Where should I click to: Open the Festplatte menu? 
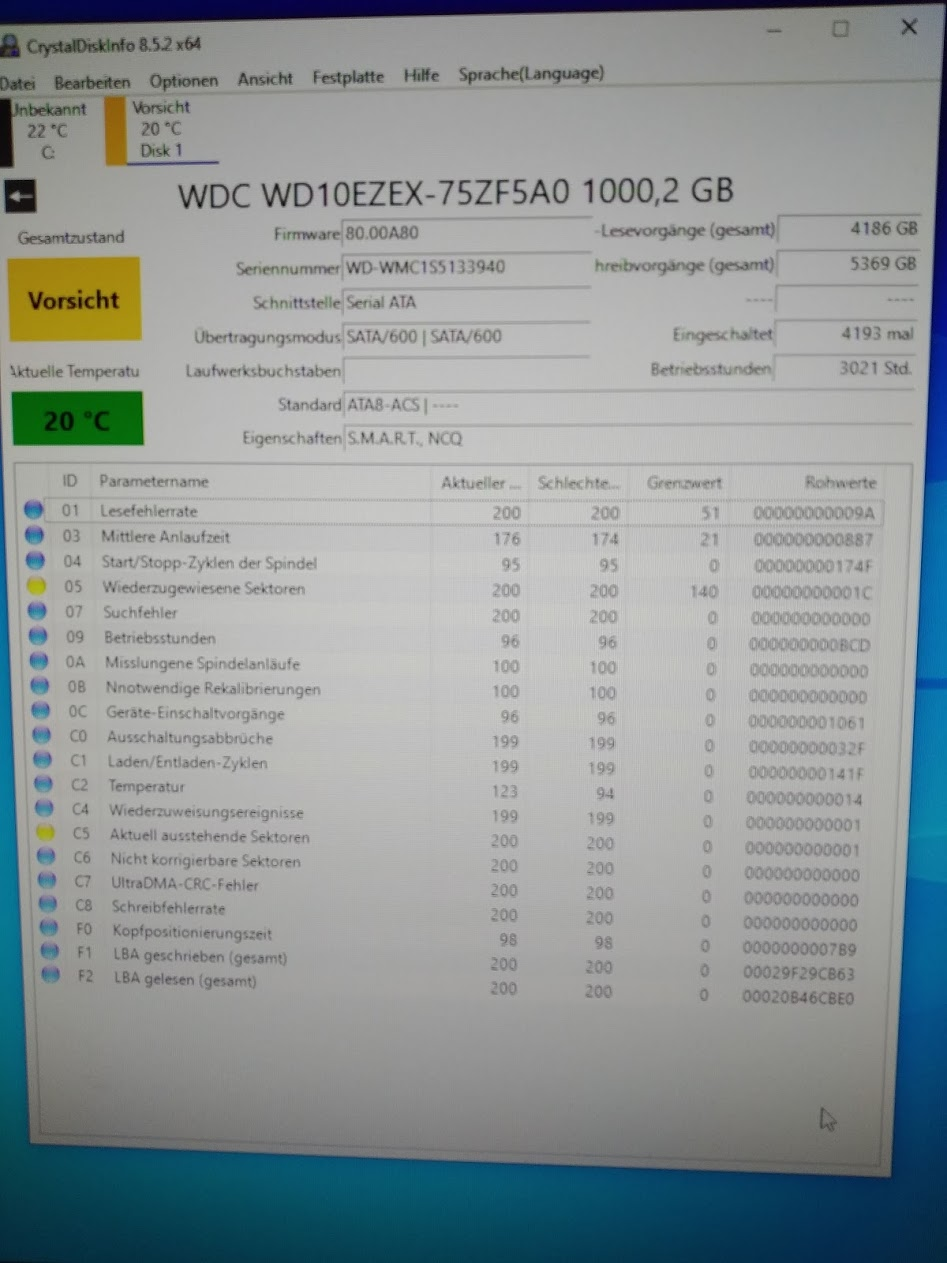tap(347, 76)
